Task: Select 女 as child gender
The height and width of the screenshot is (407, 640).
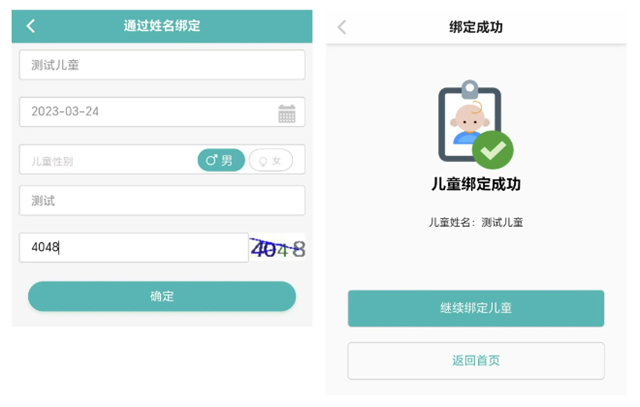Action: click(271, 160)
